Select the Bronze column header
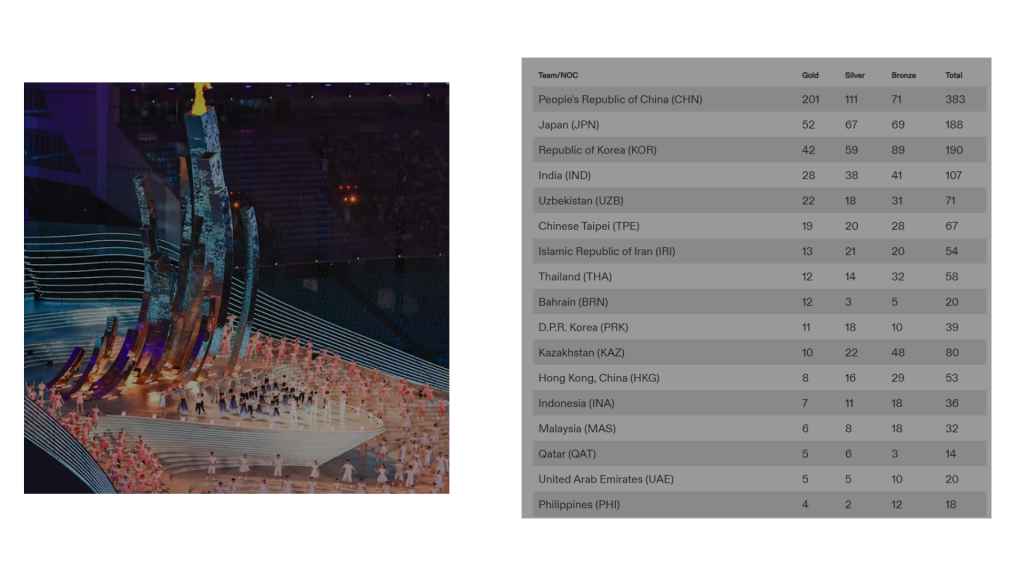This screenshot has height=576, width=1024. click(903, 76)
